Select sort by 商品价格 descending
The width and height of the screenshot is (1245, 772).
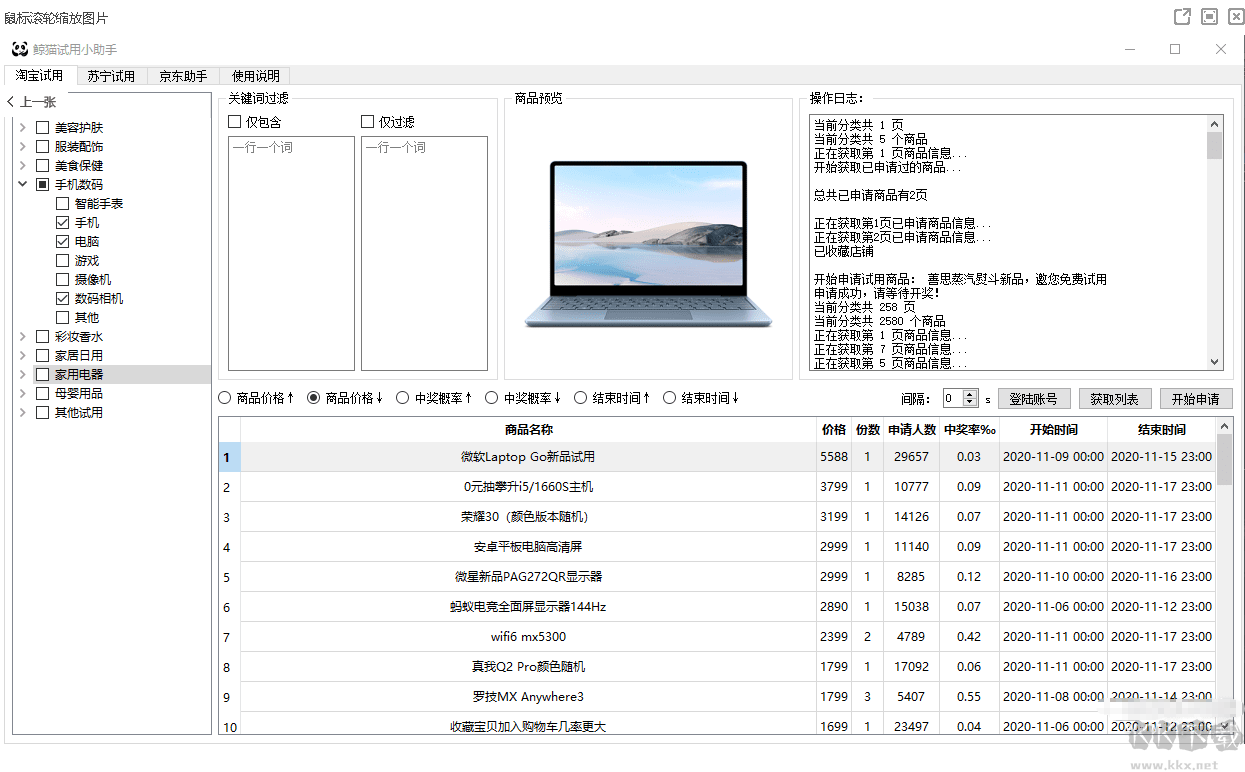point(314,398)
